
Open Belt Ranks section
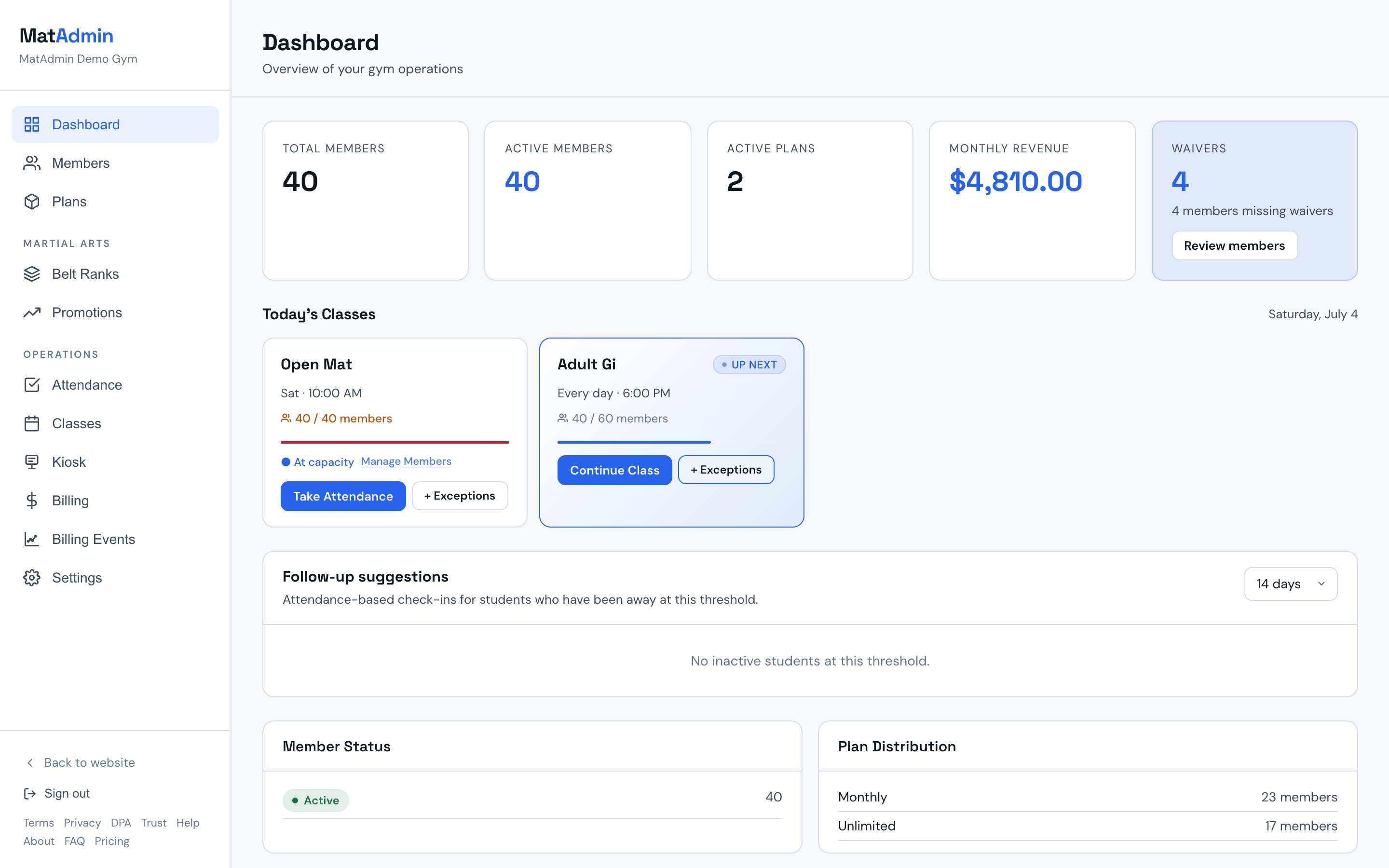115,274
